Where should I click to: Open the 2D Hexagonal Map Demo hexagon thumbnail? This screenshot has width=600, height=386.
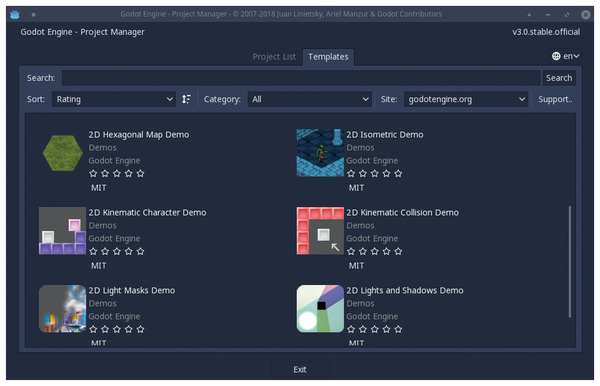pyautogui.click(x=62, y=153)
